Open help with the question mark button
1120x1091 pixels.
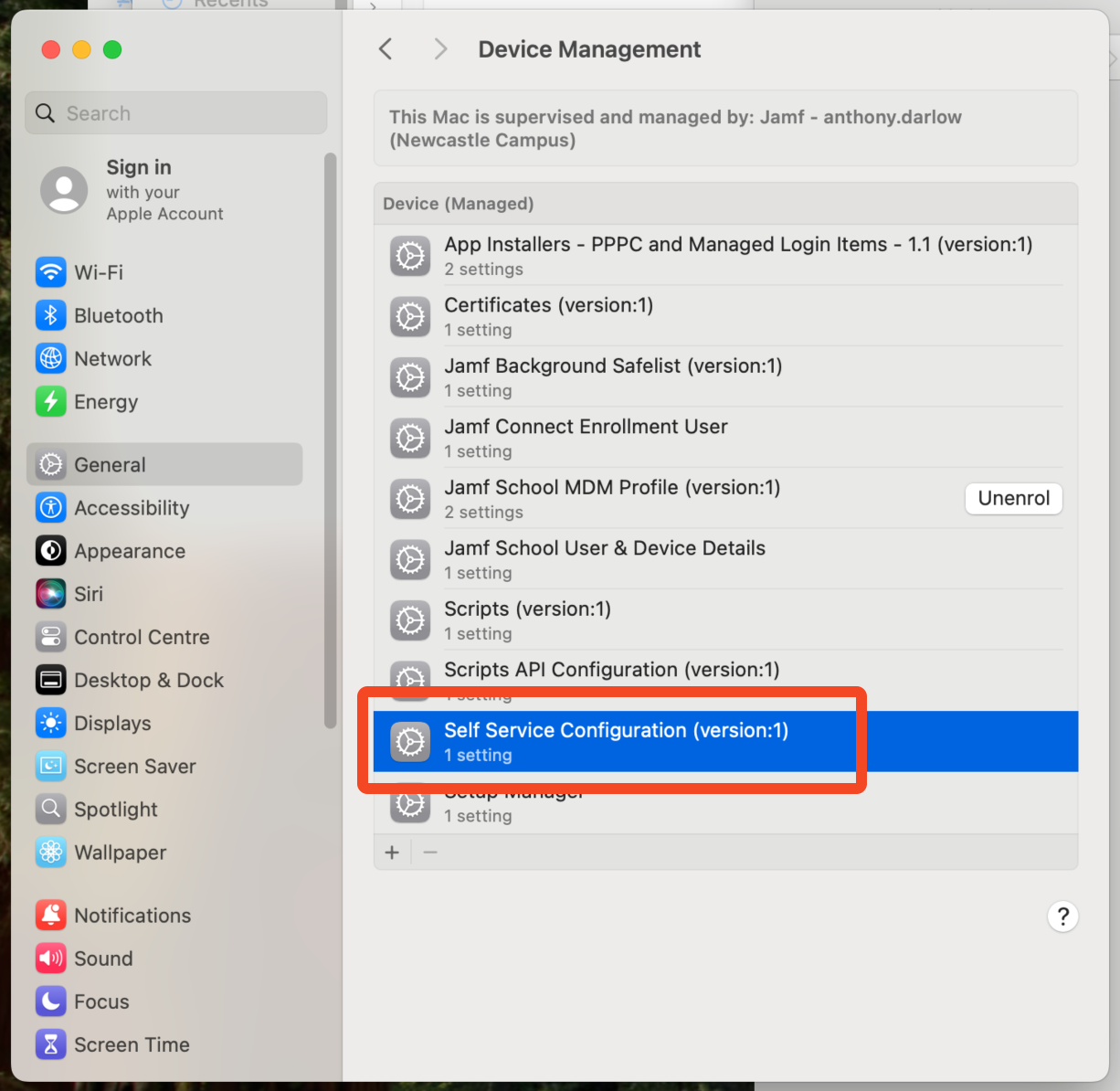1062,916
